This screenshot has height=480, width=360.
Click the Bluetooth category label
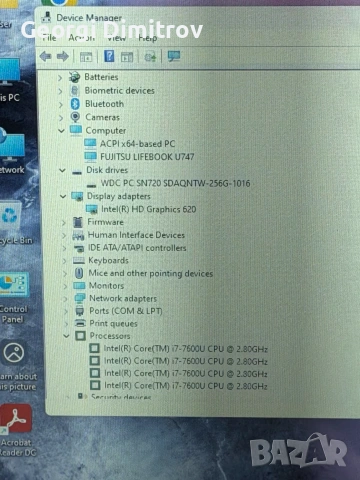click(104, 104)
